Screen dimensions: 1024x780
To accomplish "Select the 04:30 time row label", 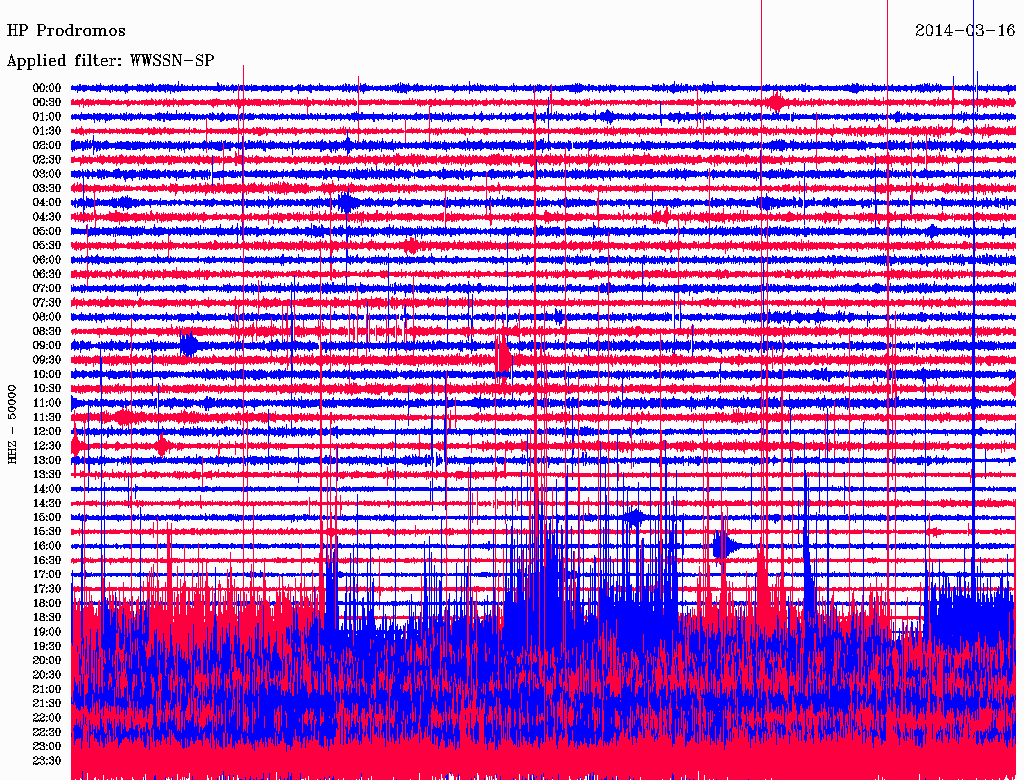I will [x=47, y=217].
